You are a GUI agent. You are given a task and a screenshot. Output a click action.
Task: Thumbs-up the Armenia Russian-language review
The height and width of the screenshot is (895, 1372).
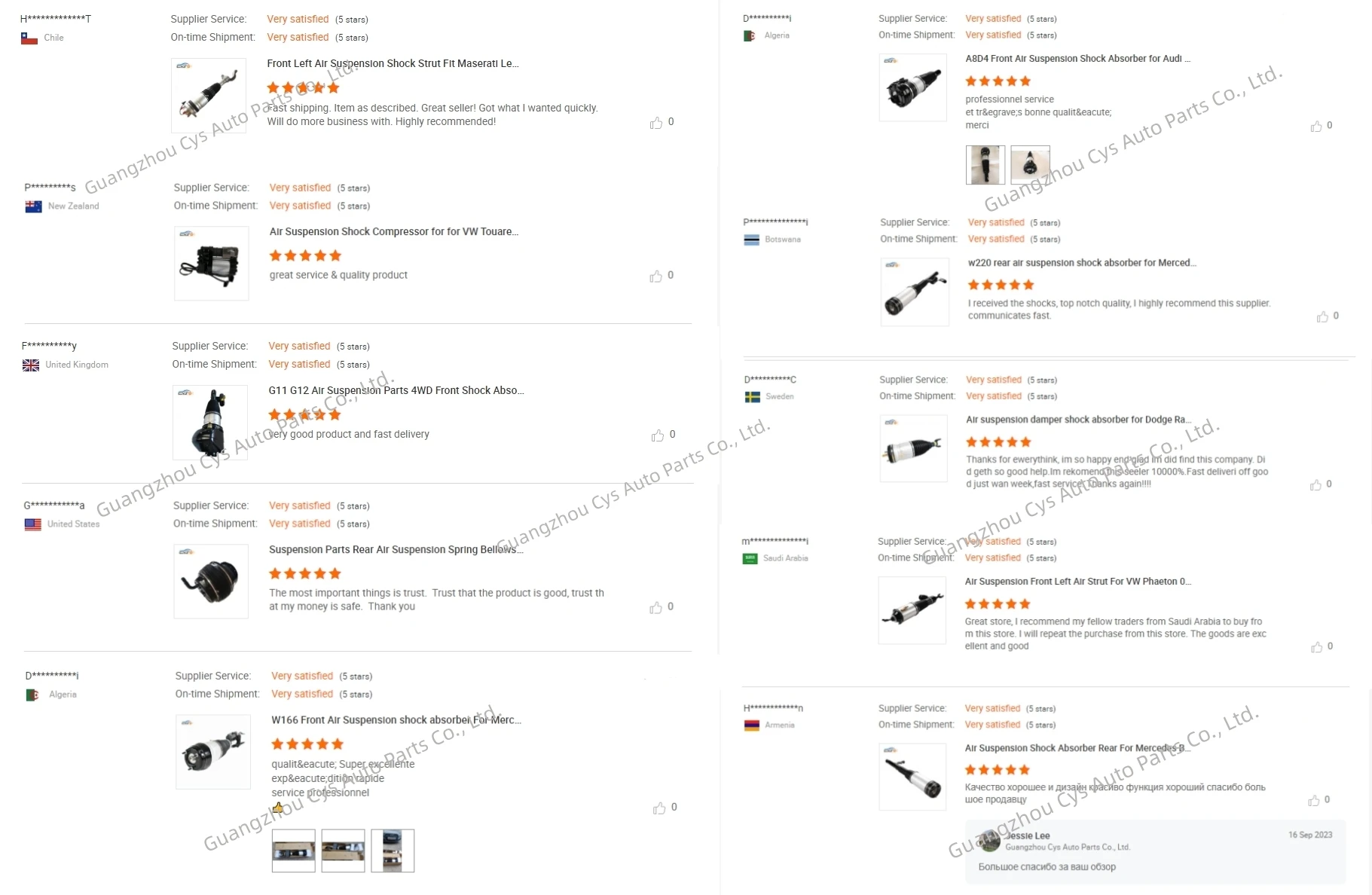tap(1314, 801)
